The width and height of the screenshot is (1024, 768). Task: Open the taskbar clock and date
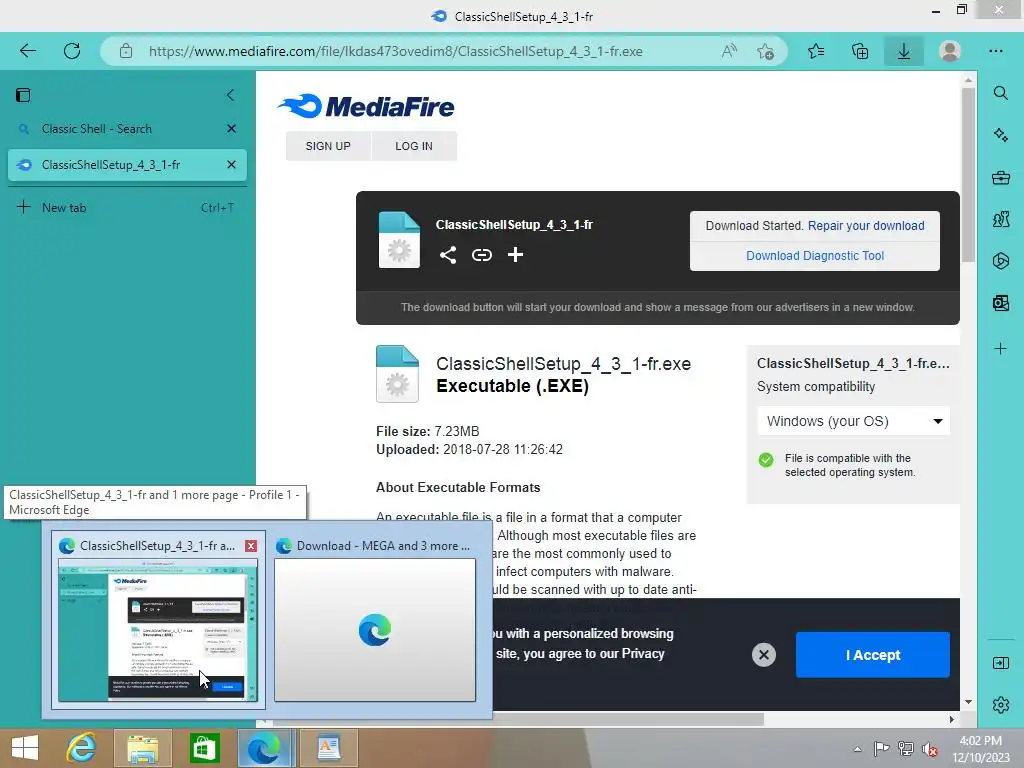tap(980, 749)
